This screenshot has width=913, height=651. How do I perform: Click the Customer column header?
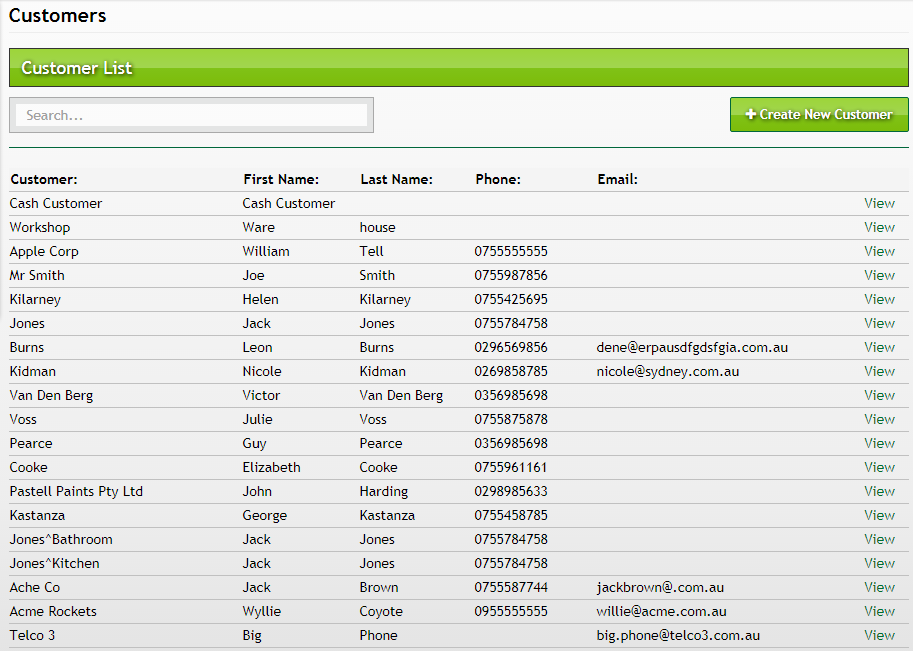[x=44, y=180]
